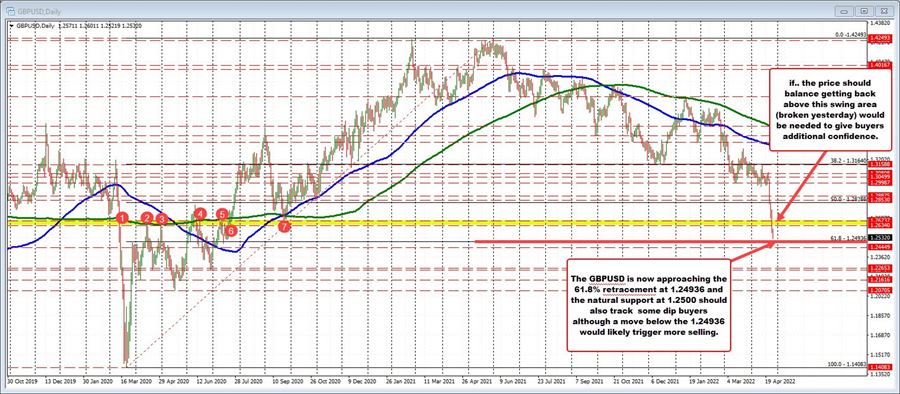Select the red price label 1.20705

tap(879, 291)
